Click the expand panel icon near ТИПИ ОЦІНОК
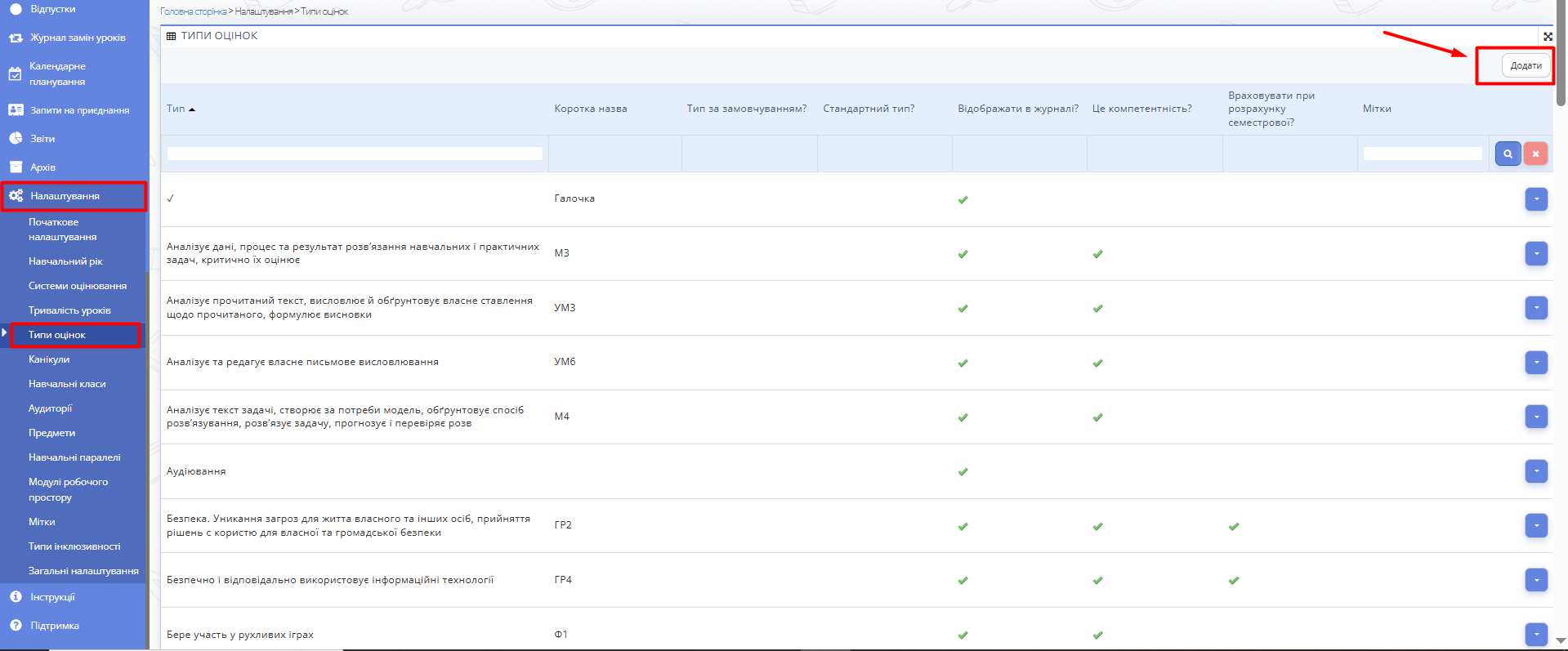 [x=1548, y=36]
